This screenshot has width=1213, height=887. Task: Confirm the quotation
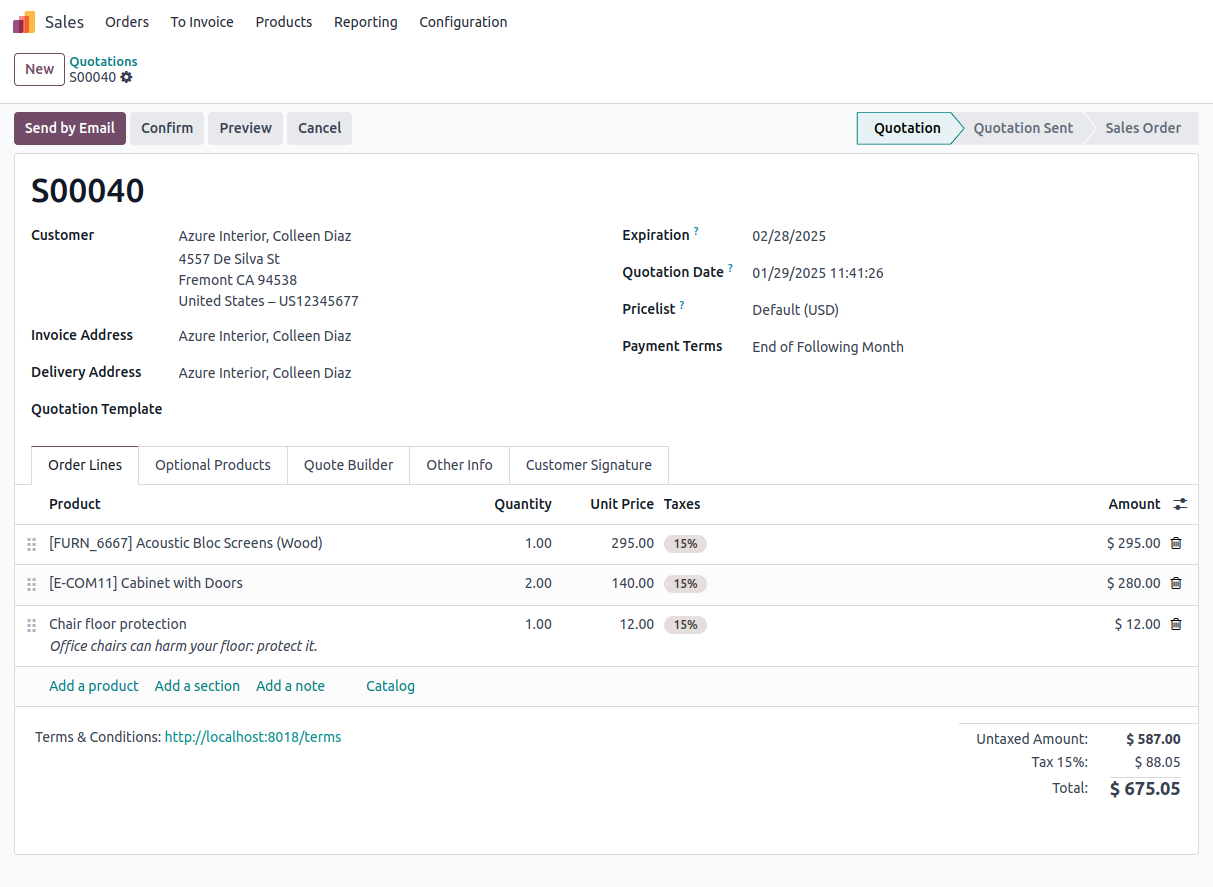pyautogui.click(x=167, y=128)
